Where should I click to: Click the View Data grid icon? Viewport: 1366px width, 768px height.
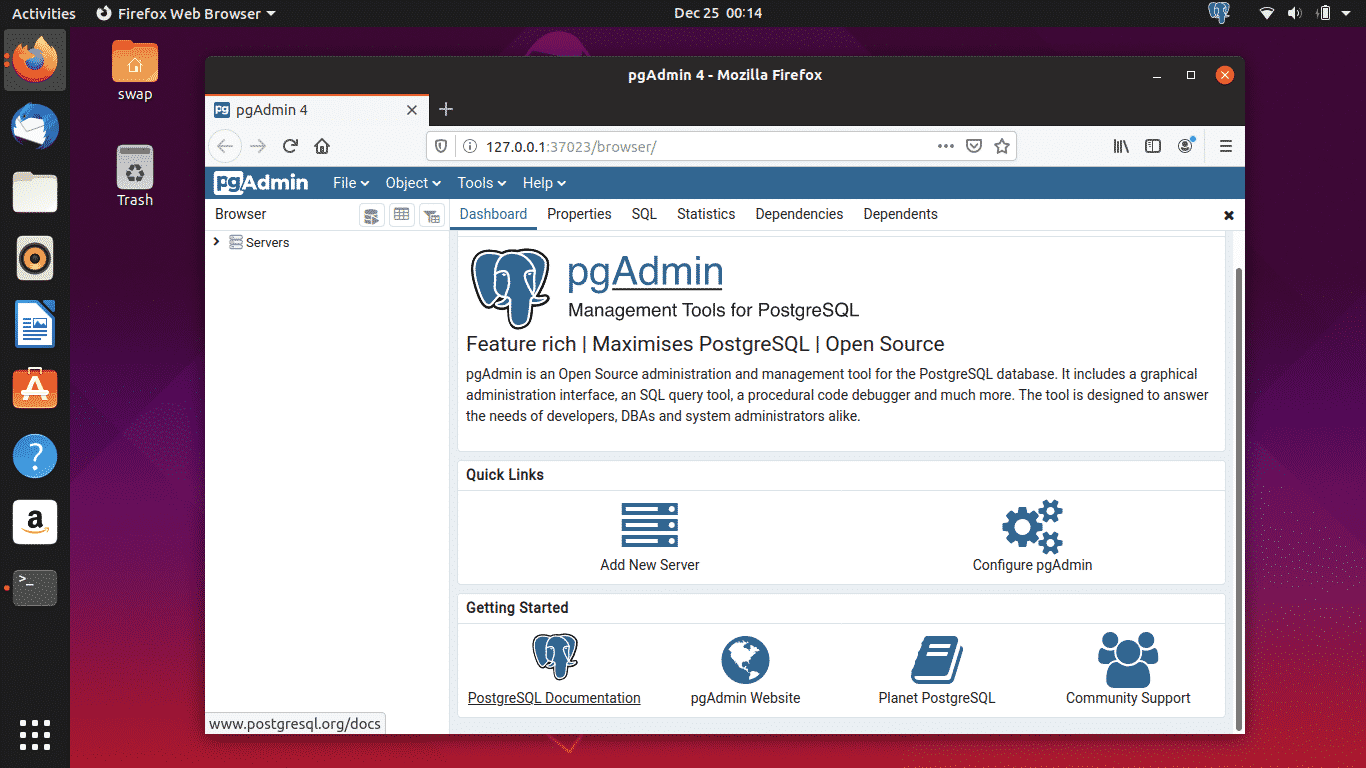(x=402, y=215)
